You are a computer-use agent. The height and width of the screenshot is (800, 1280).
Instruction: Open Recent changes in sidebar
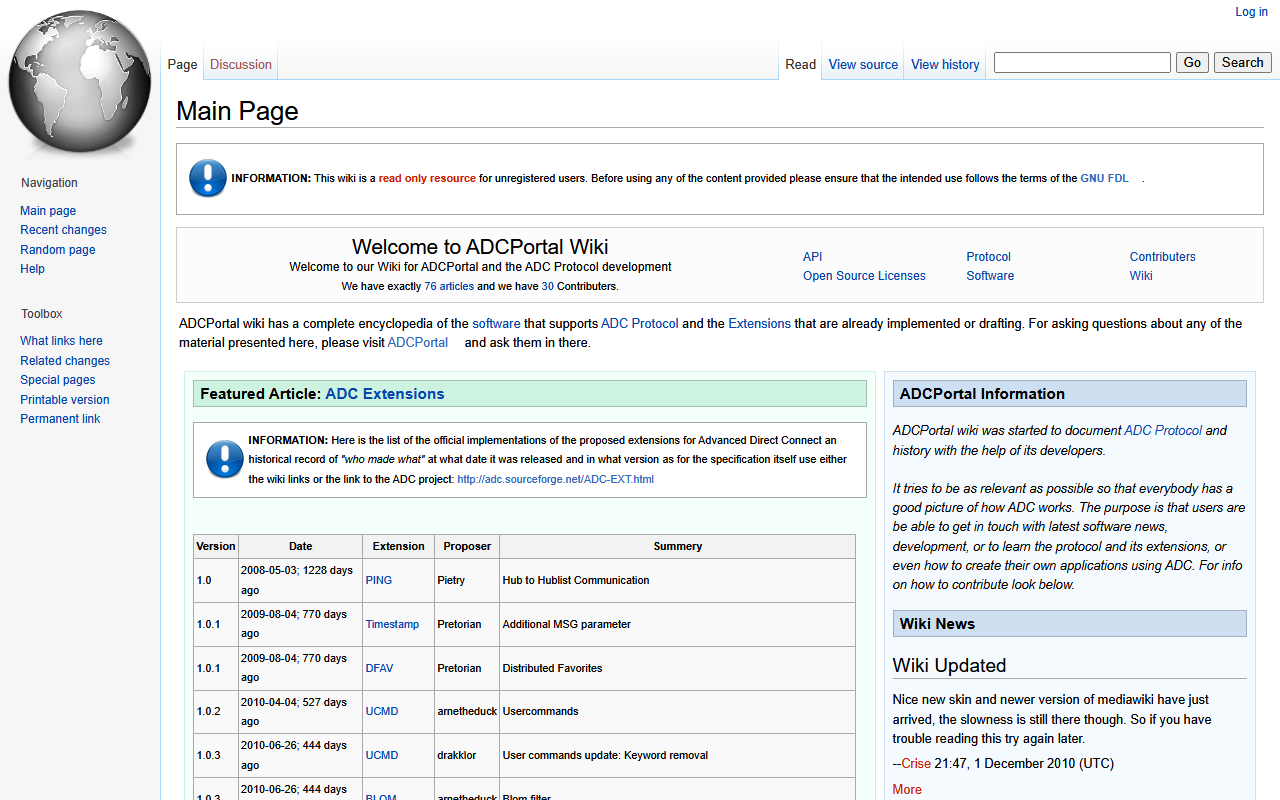click(63, 230)
